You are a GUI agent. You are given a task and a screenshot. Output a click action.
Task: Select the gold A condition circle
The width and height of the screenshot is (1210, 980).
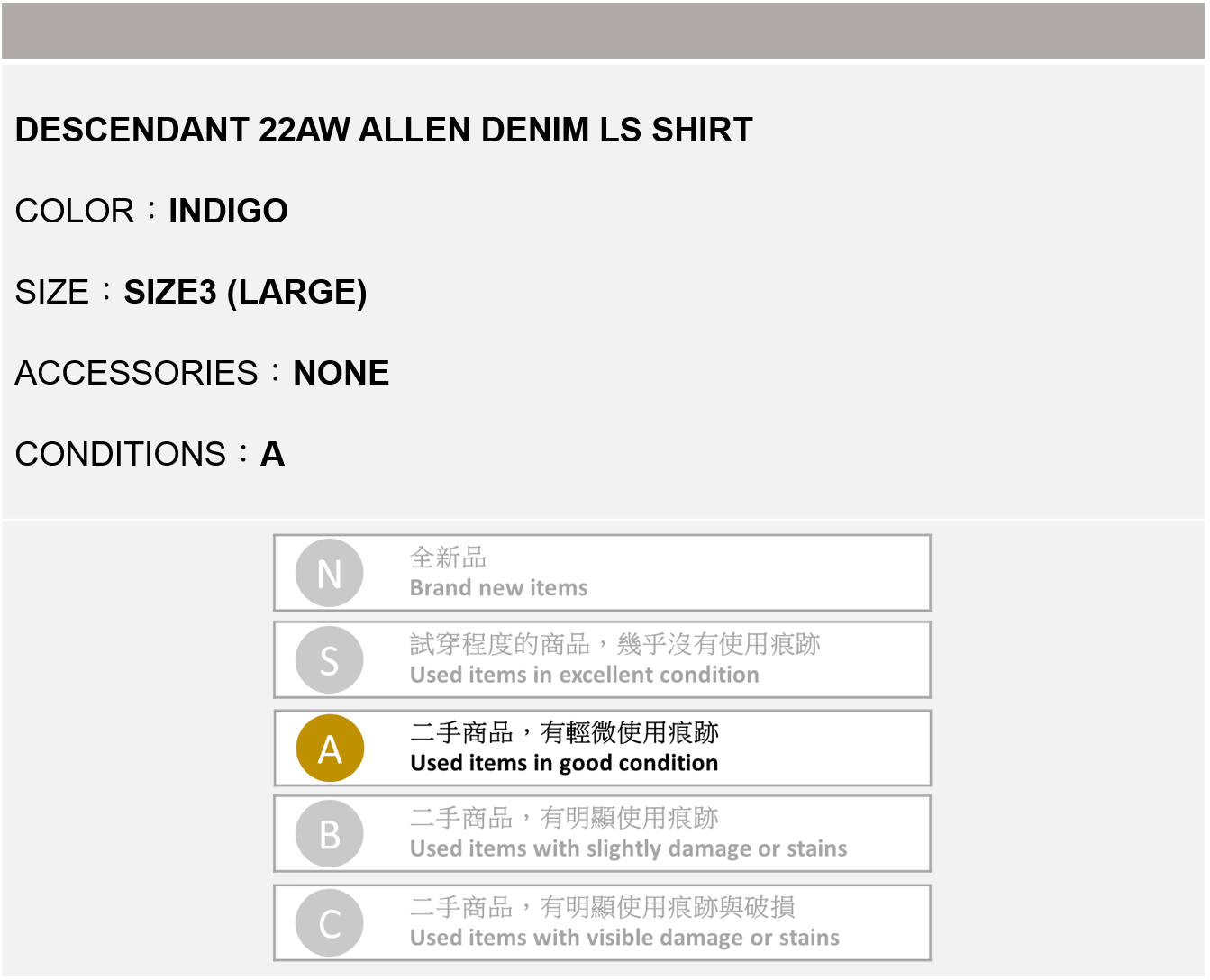(x=330, y=749)
